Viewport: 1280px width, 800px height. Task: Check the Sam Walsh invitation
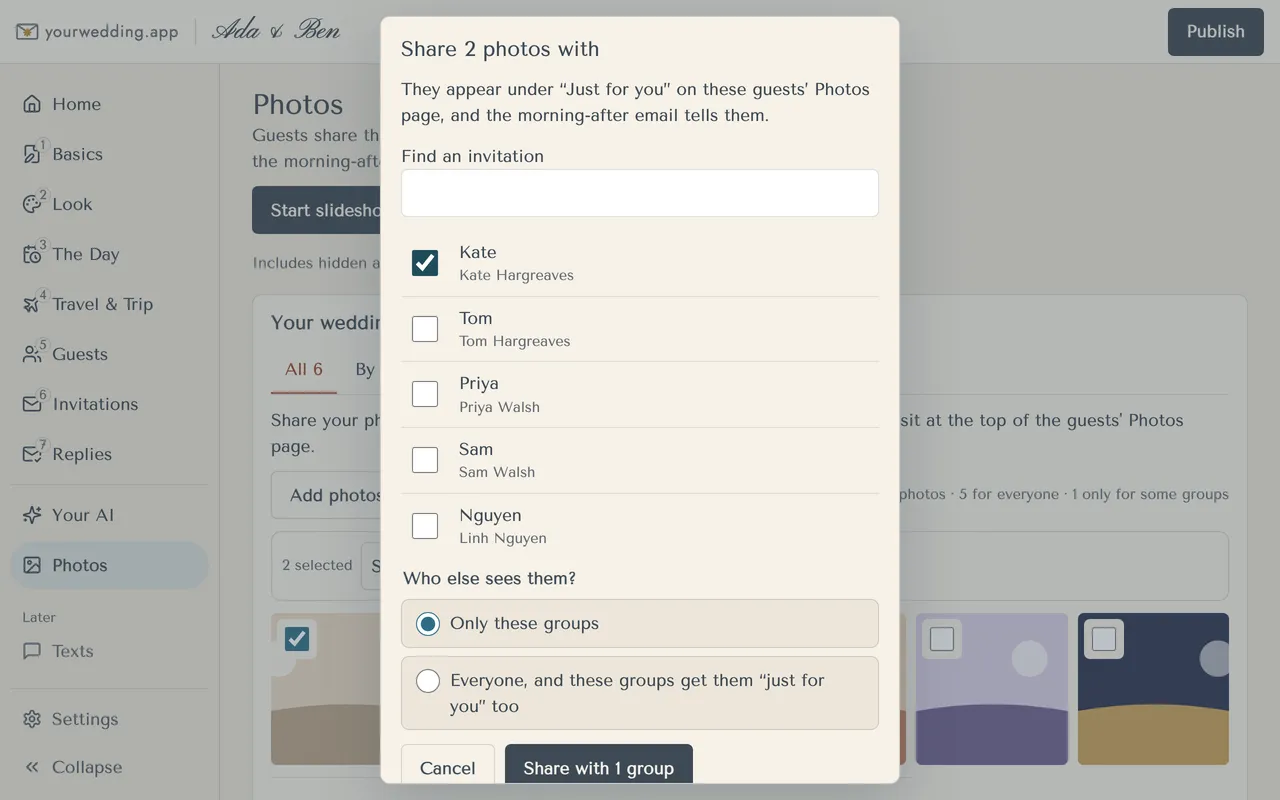click(x=425, y=460)
